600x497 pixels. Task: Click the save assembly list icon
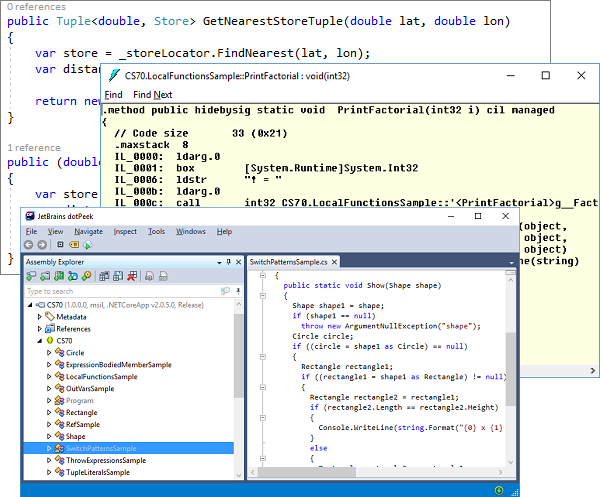coord(118,276)
